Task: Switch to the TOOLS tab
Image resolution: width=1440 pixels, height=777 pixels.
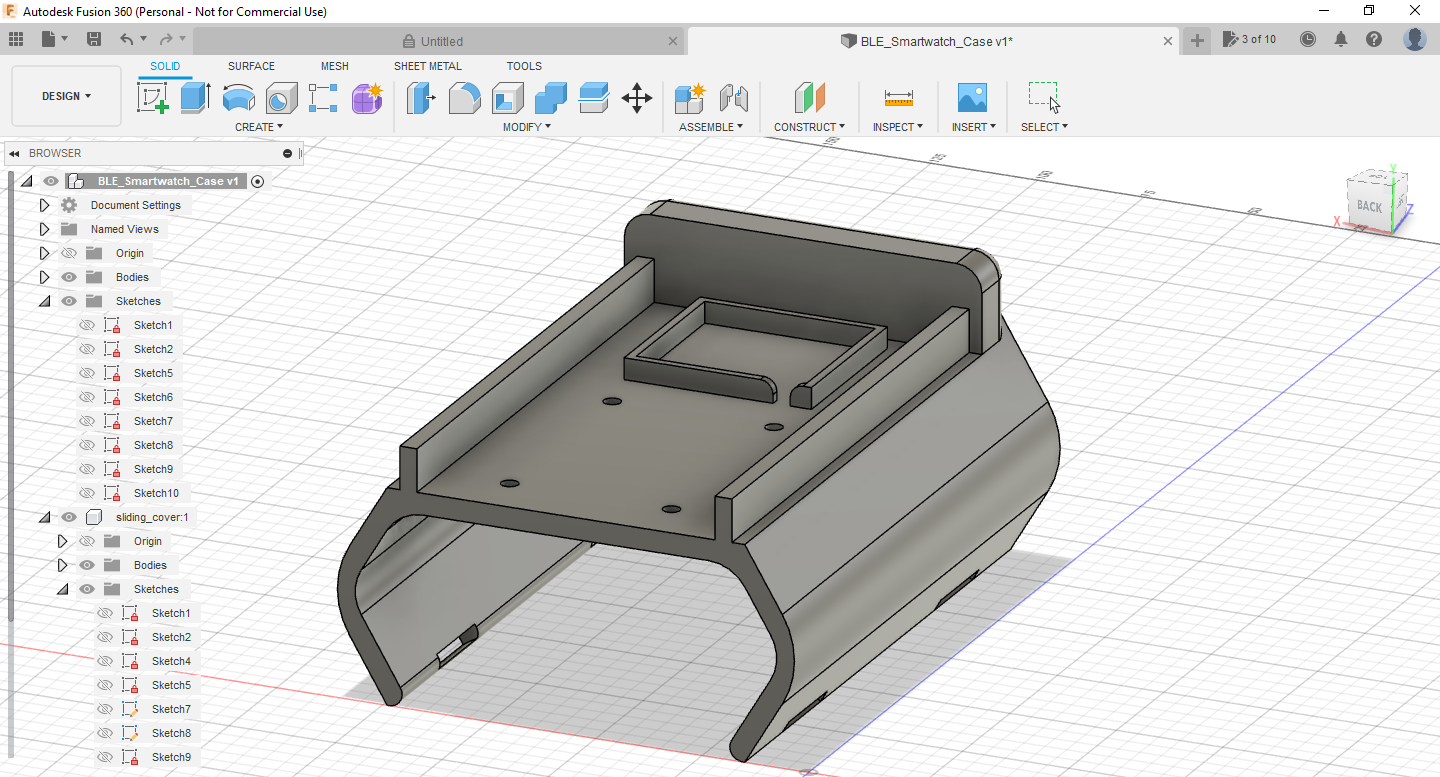Action: (524, 66)
